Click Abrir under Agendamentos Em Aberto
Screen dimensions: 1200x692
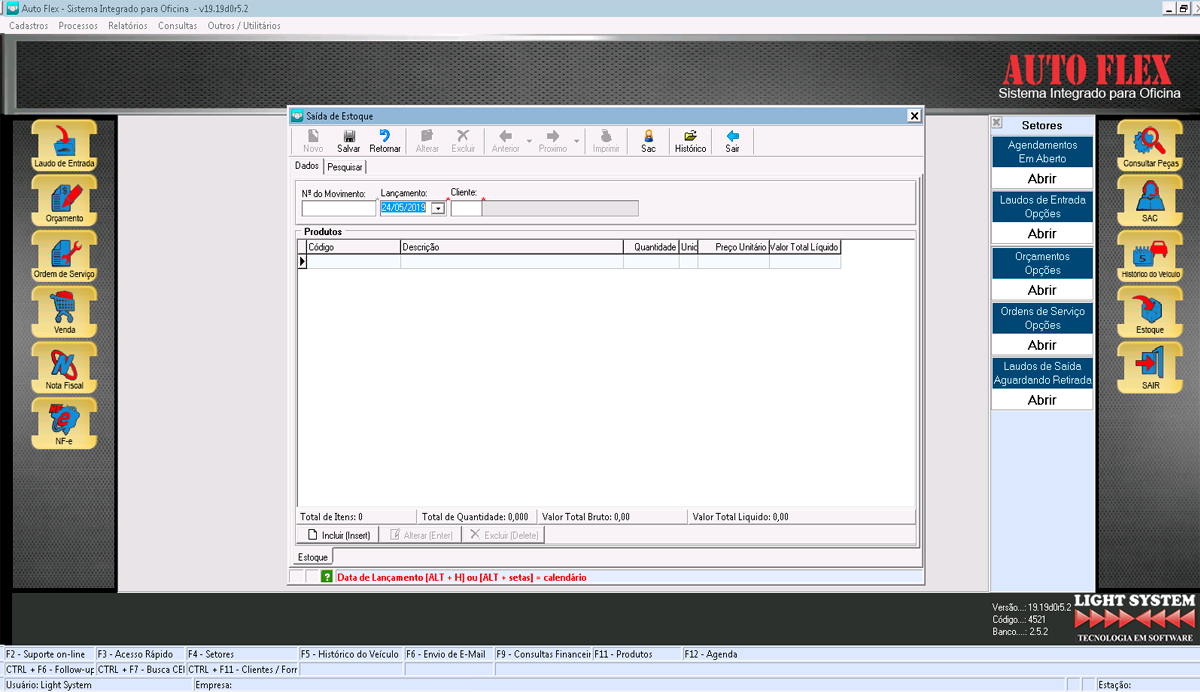[x=1042, y=179]
